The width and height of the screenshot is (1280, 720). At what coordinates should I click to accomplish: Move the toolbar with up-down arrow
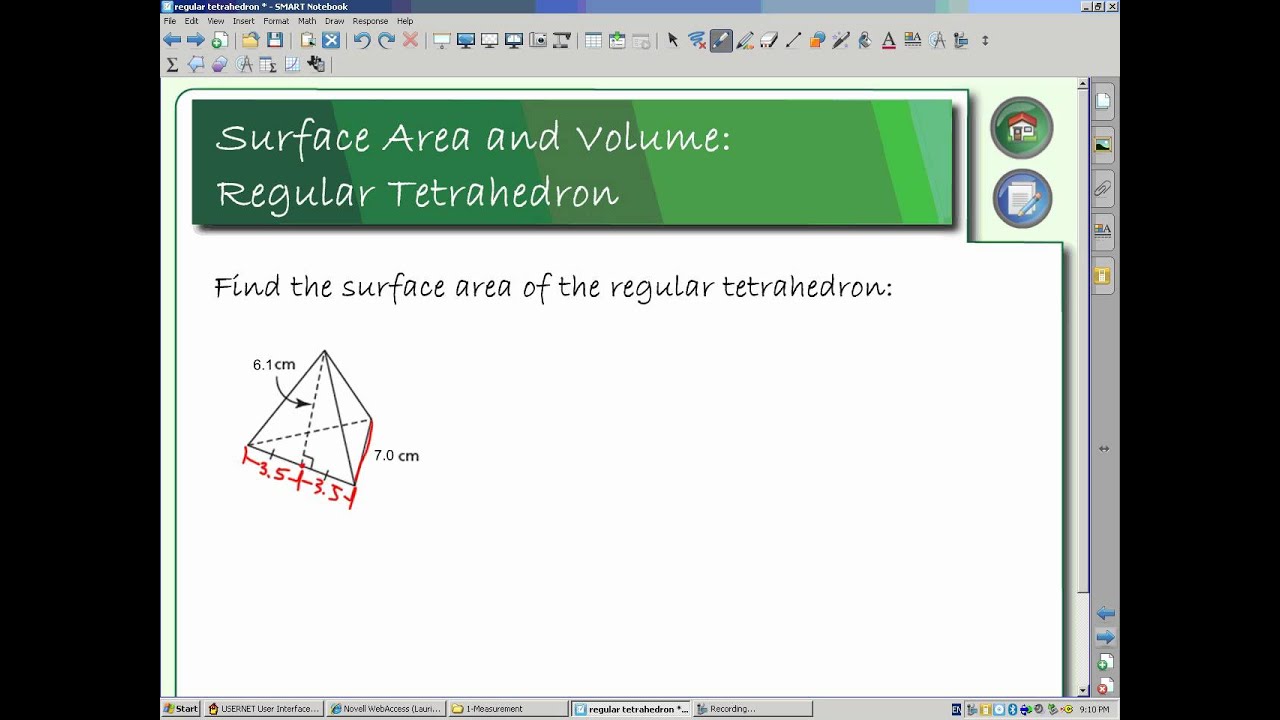click(985, 40)
